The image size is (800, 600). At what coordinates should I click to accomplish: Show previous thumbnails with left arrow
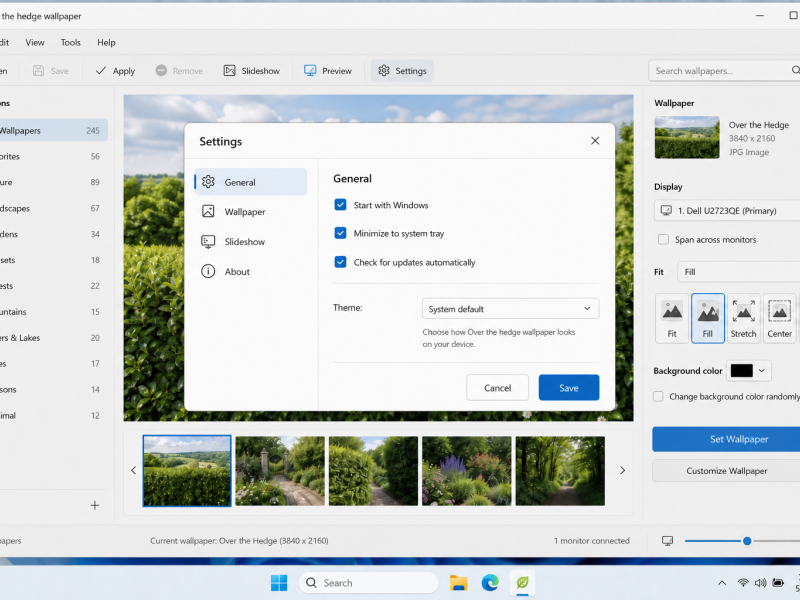[134, 470]
